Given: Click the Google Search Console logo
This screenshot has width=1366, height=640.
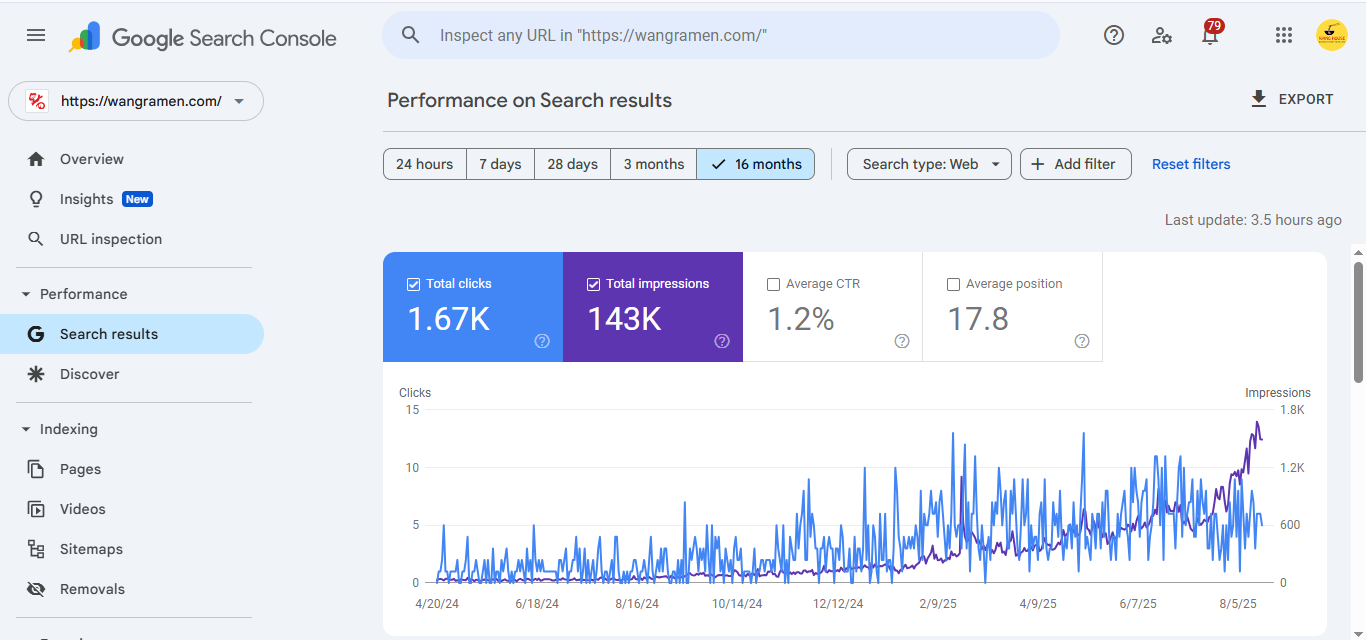Looking at the screenshot, I should click(202, 37).
